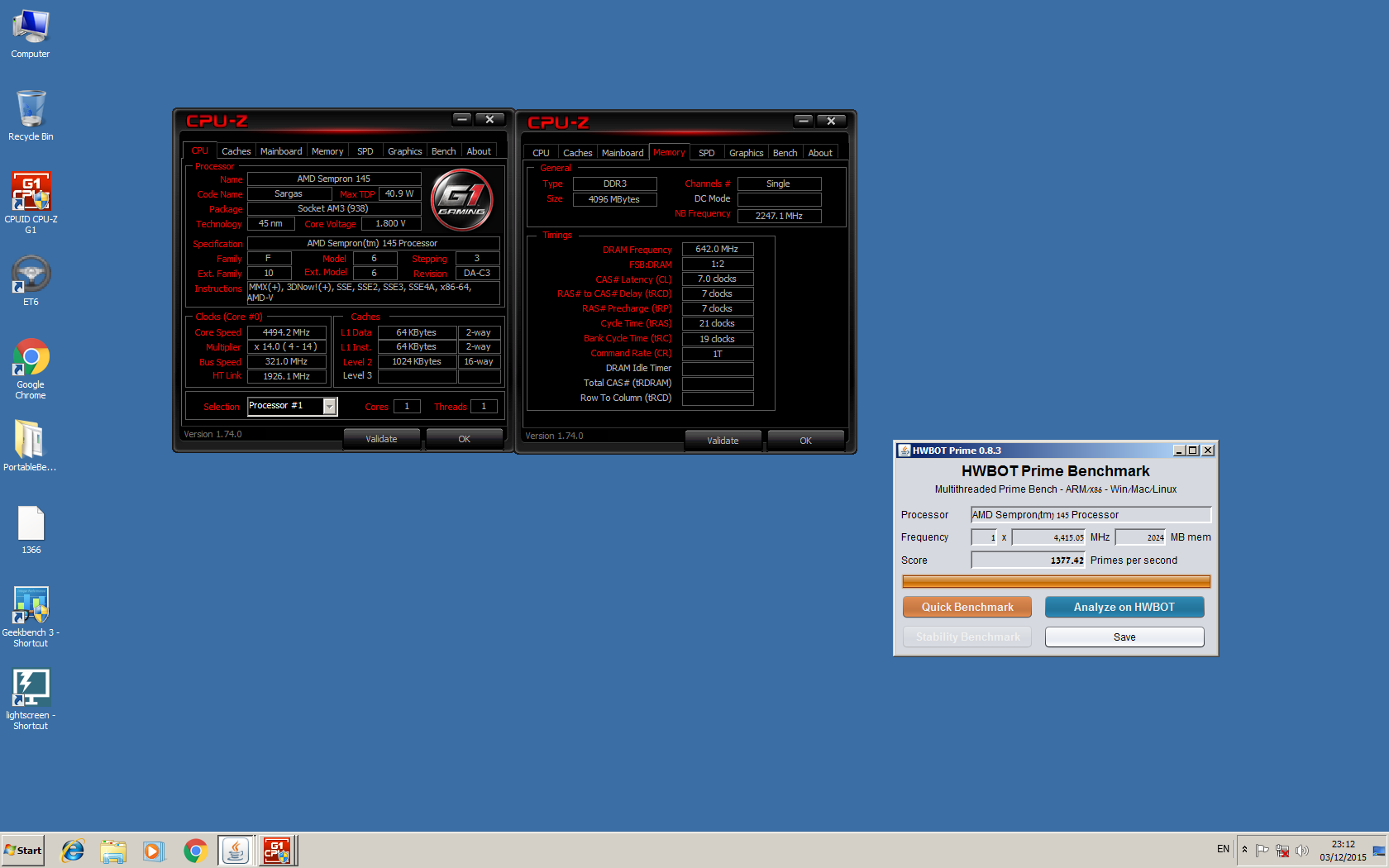Click the 2024 MB mem field
The image size is (1389, 868).
coord(1140,537)
